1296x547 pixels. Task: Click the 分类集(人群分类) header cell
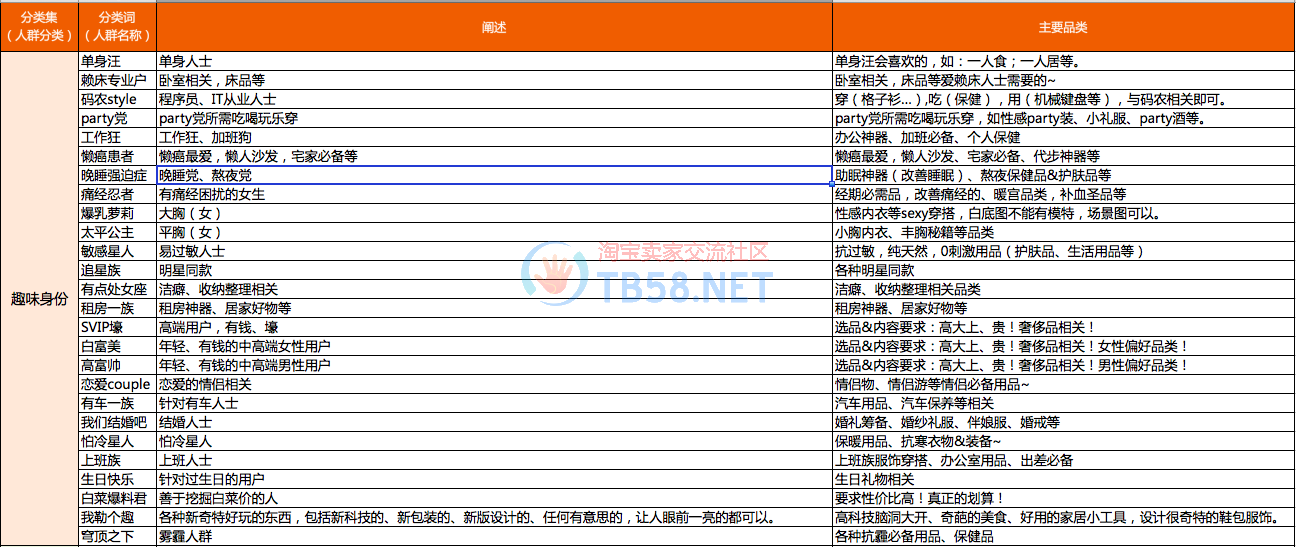38,27
